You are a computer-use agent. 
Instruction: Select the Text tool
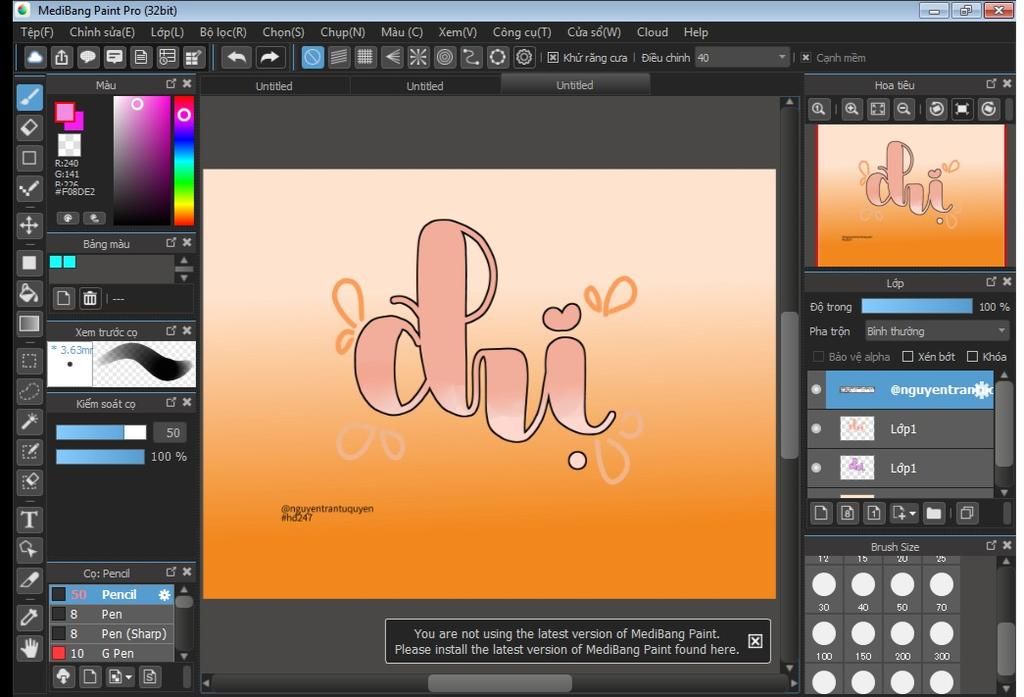(29, 519)
